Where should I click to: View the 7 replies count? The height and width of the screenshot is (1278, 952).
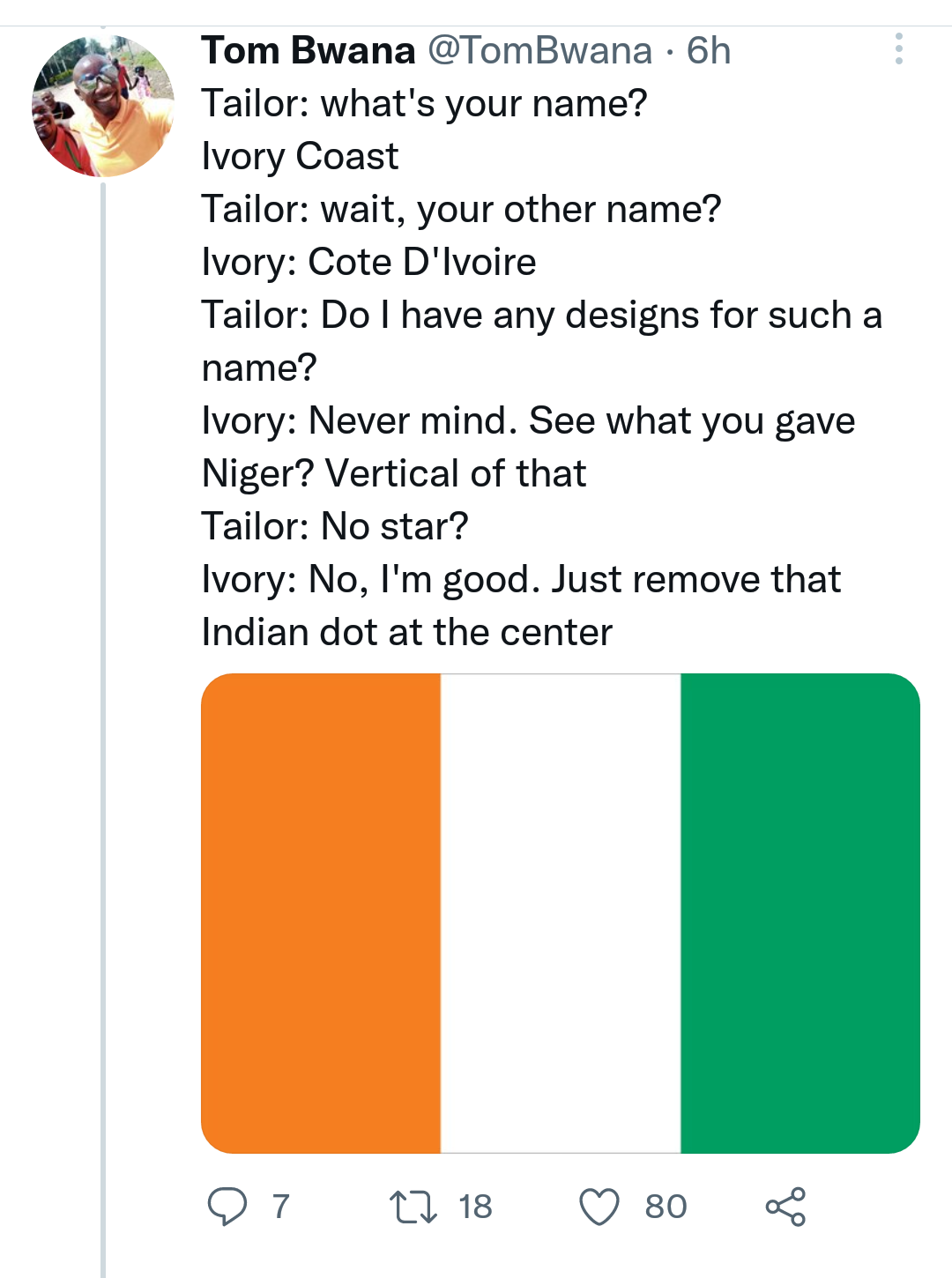(x=280, y=1207)
